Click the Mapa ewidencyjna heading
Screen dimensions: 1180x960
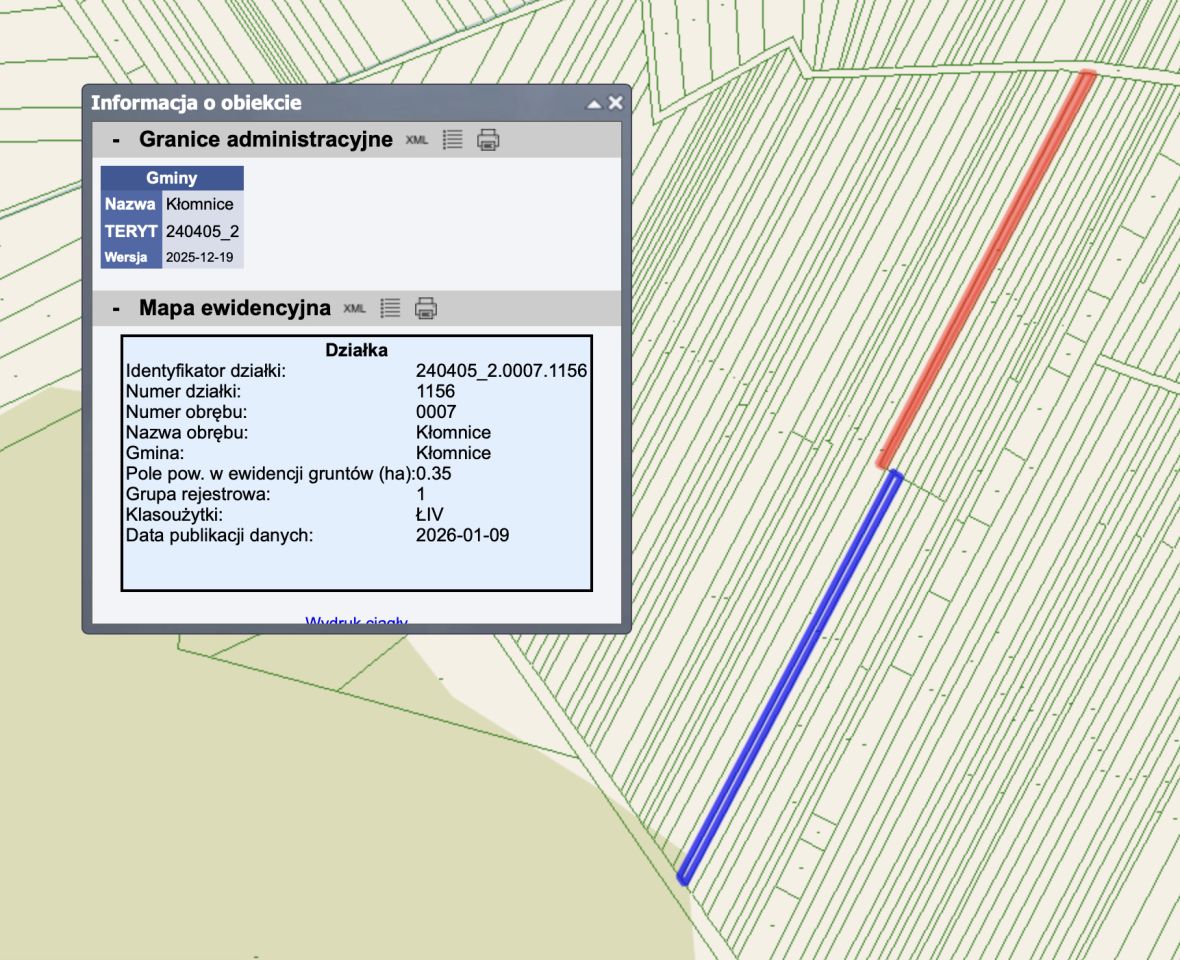point(235,308)
